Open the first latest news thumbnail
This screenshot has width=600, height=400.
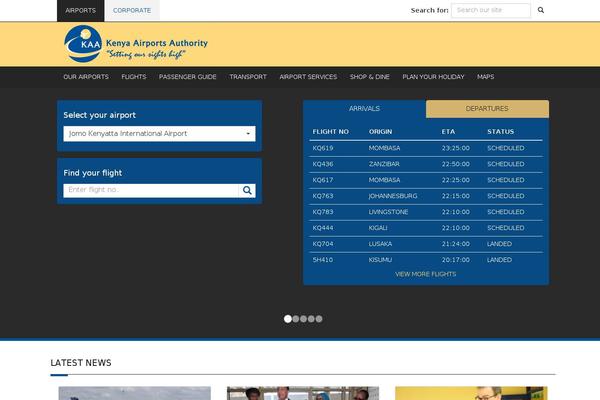pos(135,393)
